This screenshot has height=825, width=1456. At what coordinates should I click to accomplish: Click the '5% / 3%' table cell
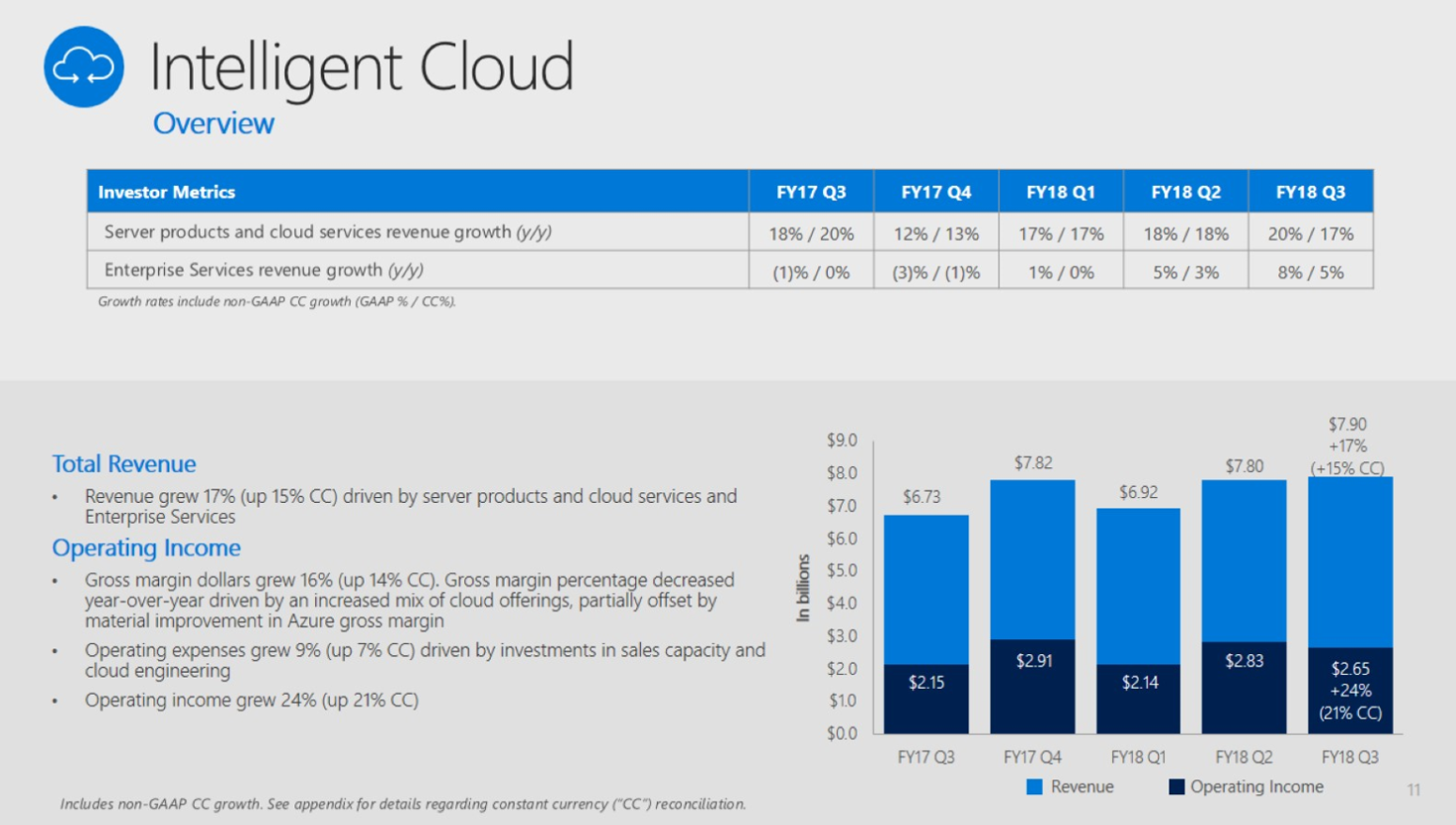click(x=1185, y=272)
